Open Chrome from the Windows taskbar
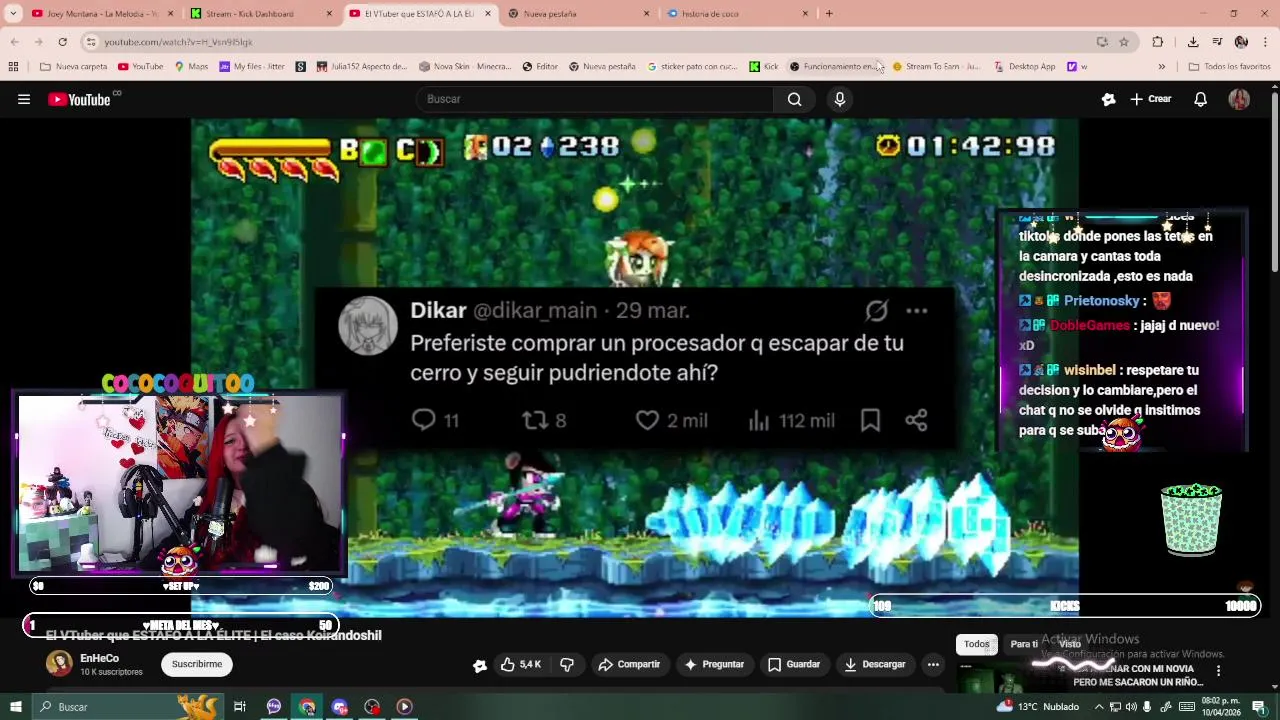This screenshot has height=720, width=1280. [x=307, y=707]
